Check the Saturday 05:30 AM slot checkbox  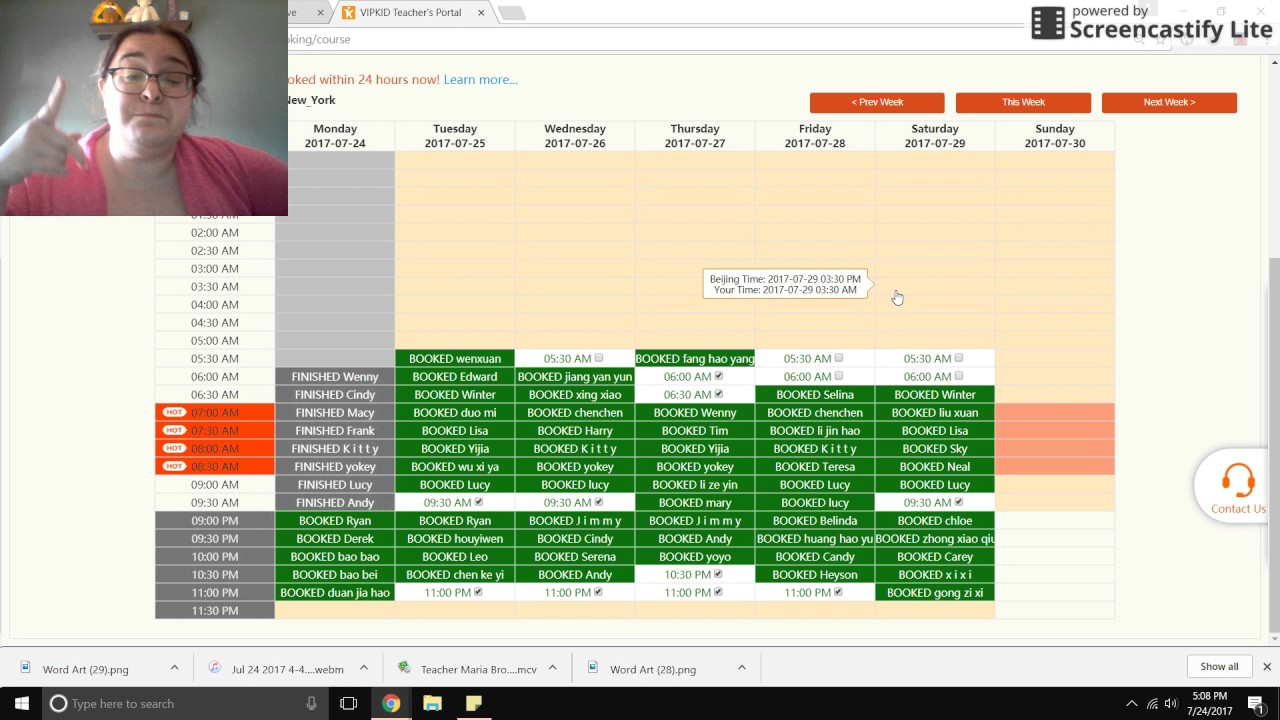coord(959,358)
